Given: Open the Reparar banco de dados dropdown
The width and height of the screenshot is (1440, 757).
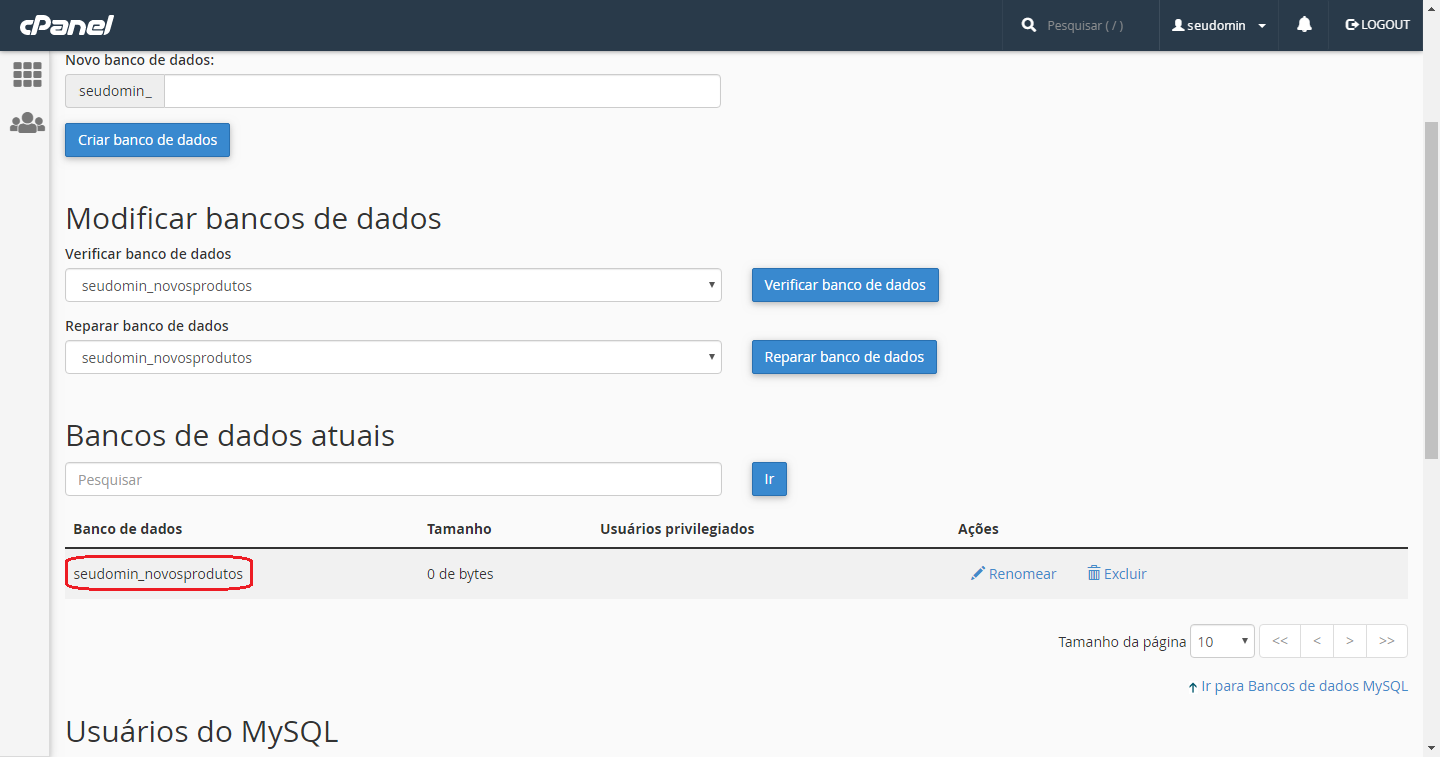Looking at the screenshot, I should pyautogui.click(x=393, y=357).
